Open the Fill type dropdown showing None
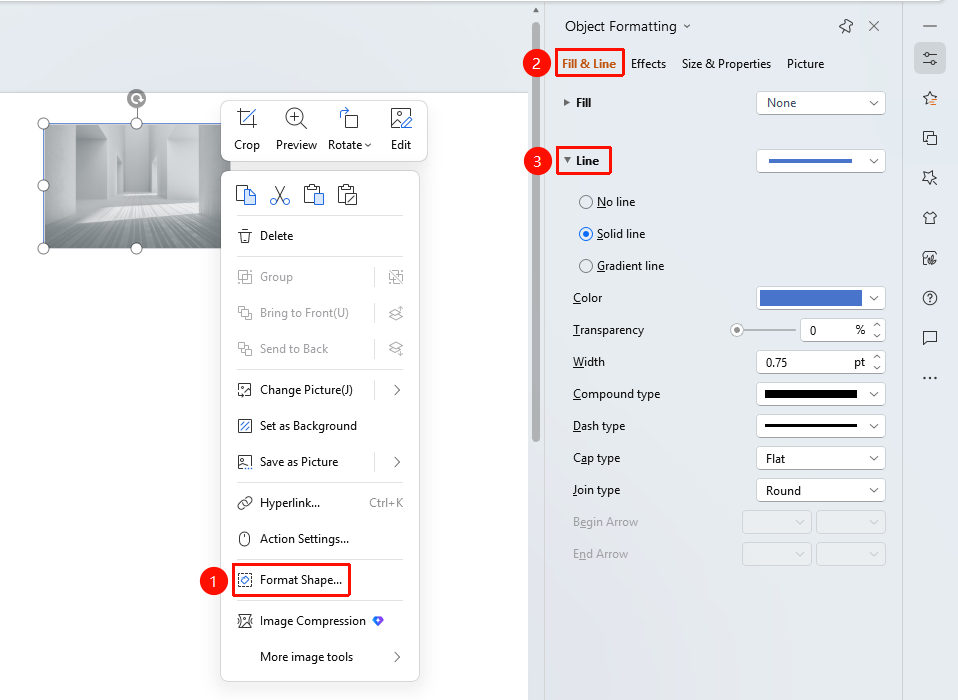958x700 pixels. pos(821,103)
